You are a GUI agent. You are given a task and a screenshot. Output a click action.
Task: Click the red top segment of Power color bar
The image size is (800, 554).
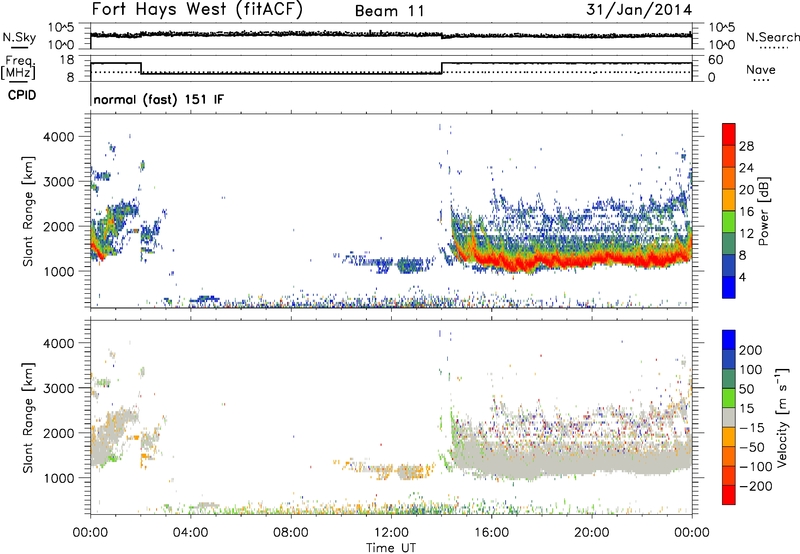click(729, 135)
